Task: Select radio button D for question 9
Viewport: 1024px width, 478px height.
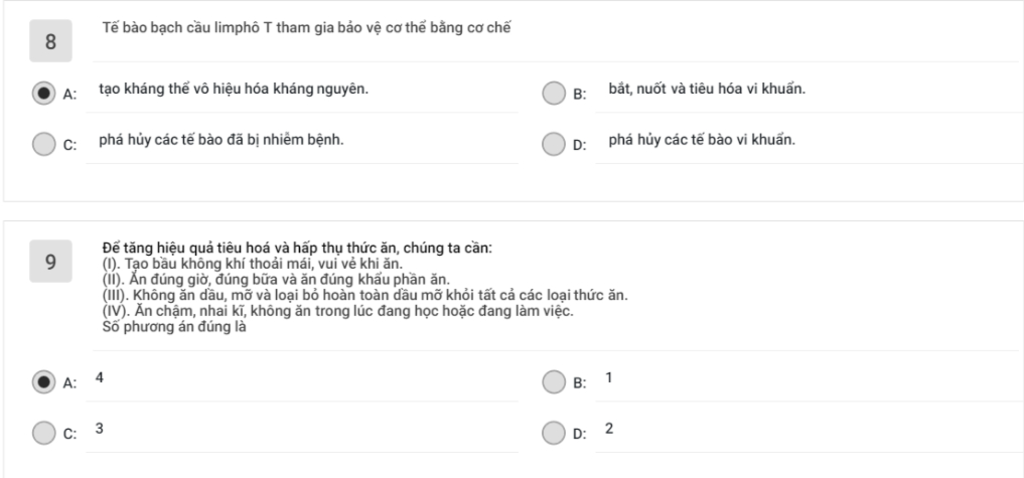Action: pos(553,432)
